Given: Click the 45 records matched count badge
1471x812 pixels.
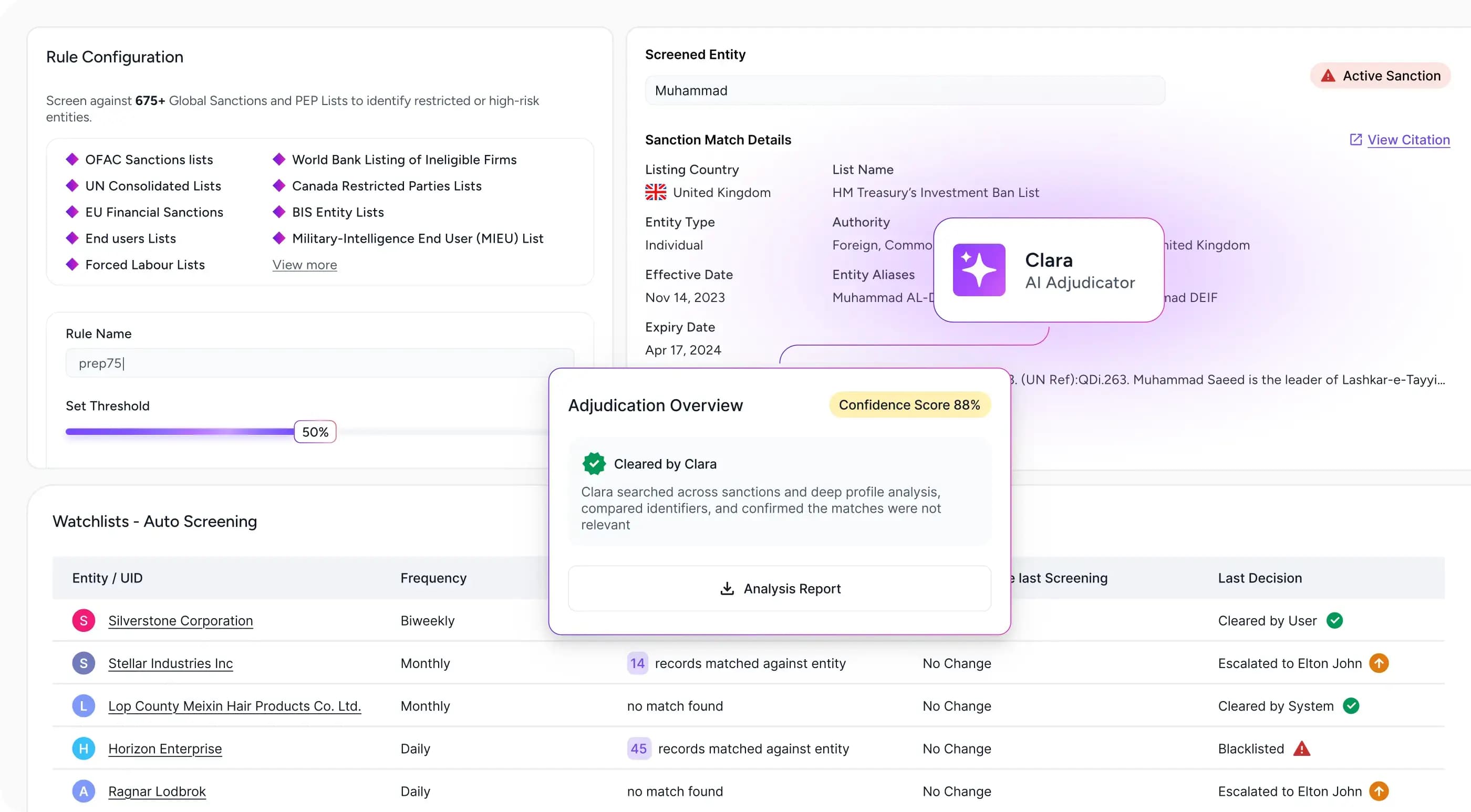Looking at the screenshot, I should pyautogui.click(x=638, y=748).
